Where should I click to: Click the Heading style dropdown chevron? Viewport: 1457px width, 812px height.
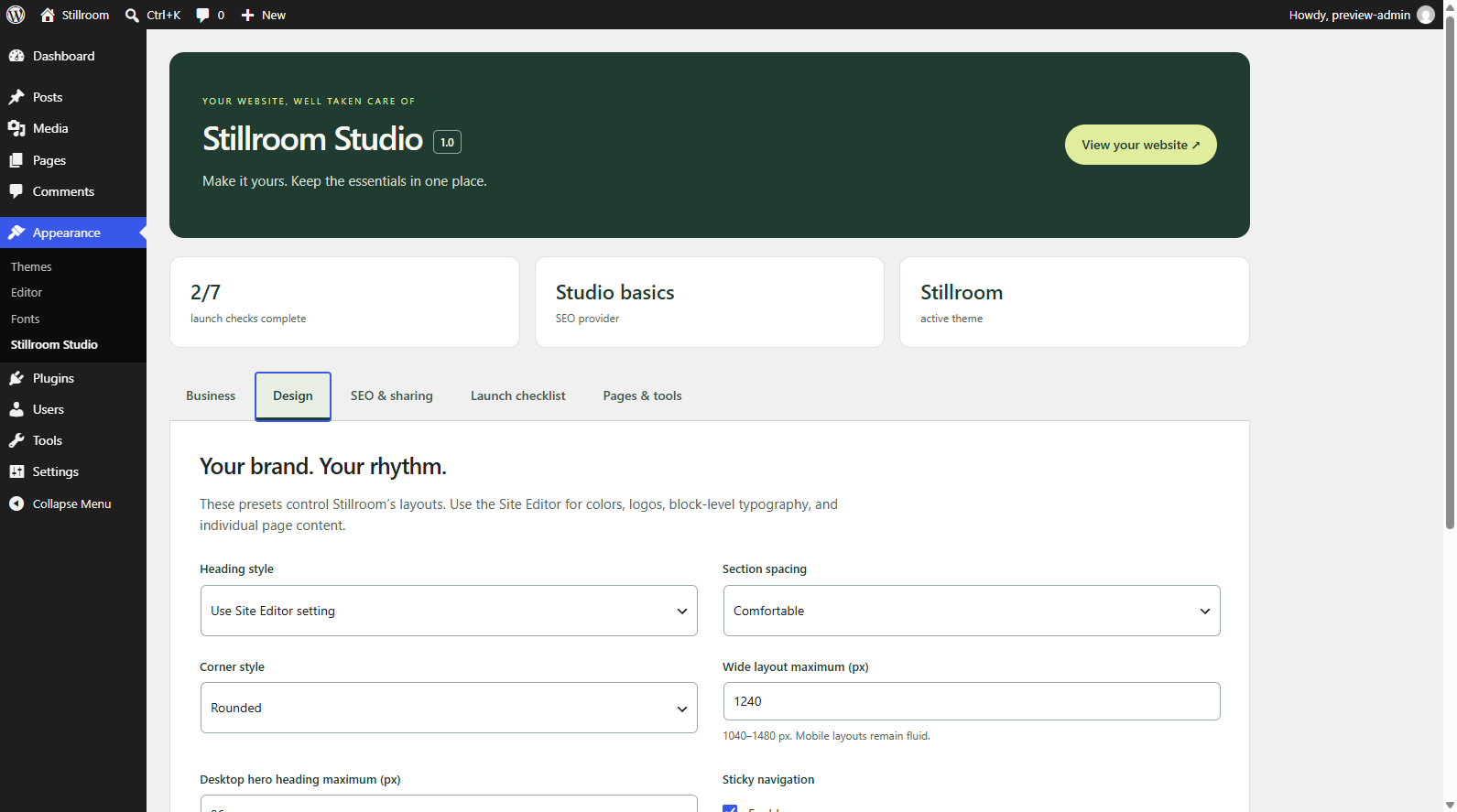click(682, 612)
